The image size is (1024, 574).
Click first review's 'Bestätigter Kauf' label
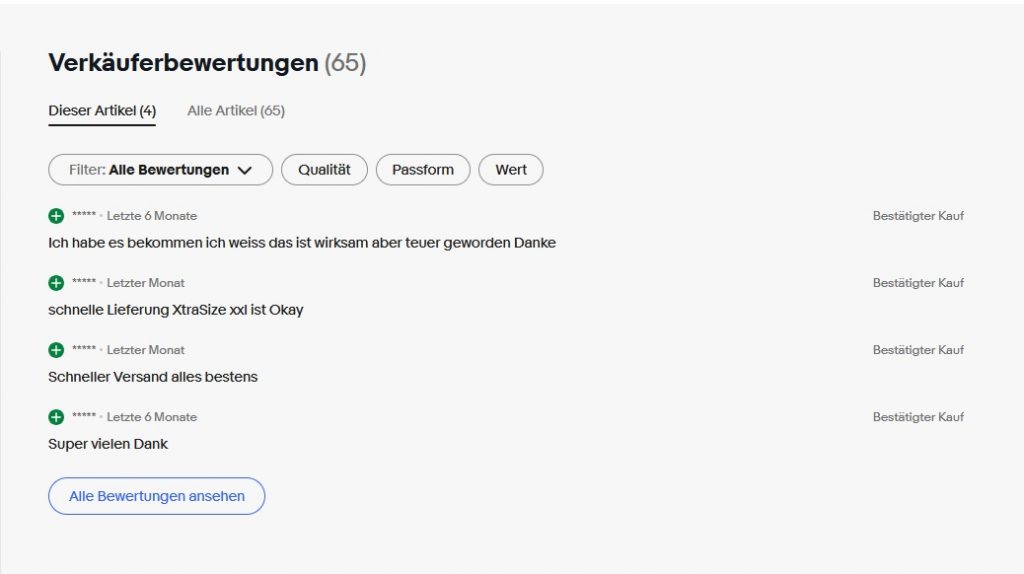point(918,216)
